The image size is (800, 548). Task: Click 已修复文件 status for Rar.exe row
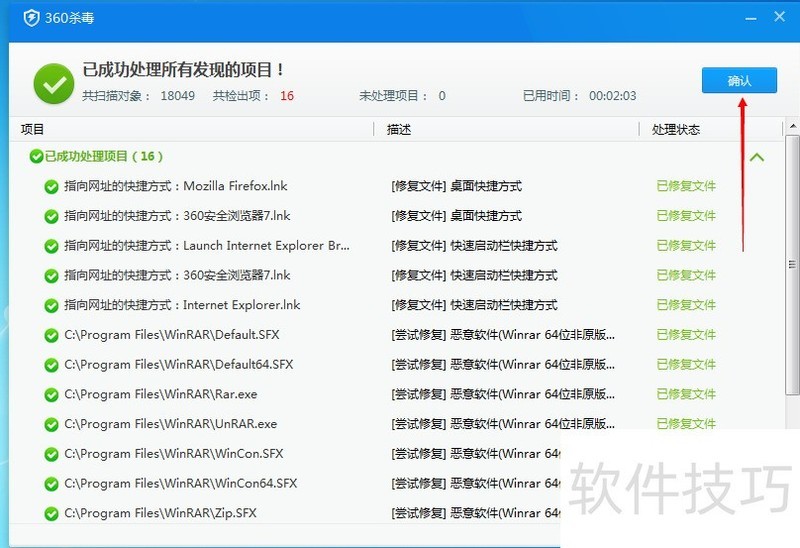[686, 394]
